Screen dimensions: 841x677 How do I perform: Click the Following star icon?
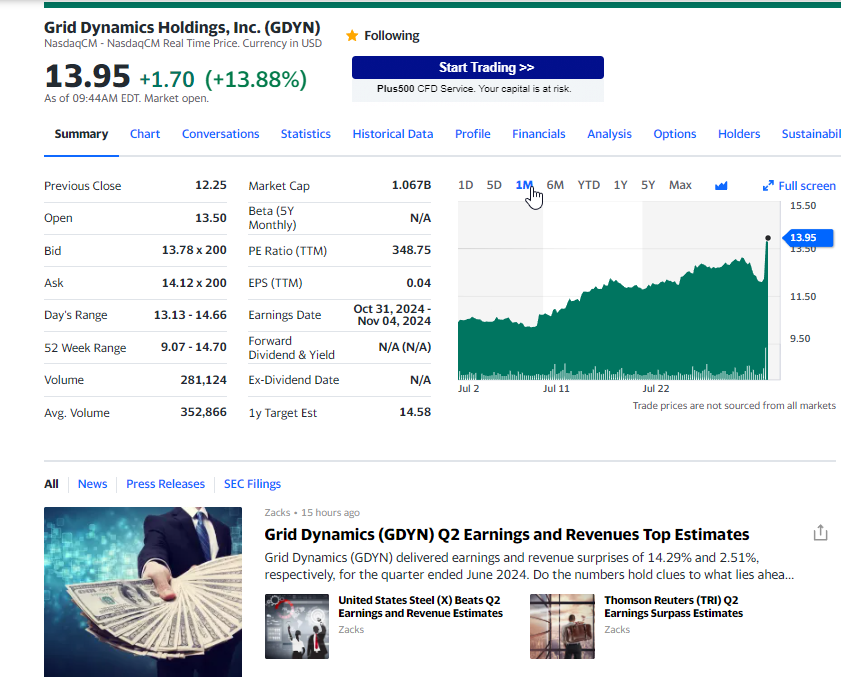(352, 36)
